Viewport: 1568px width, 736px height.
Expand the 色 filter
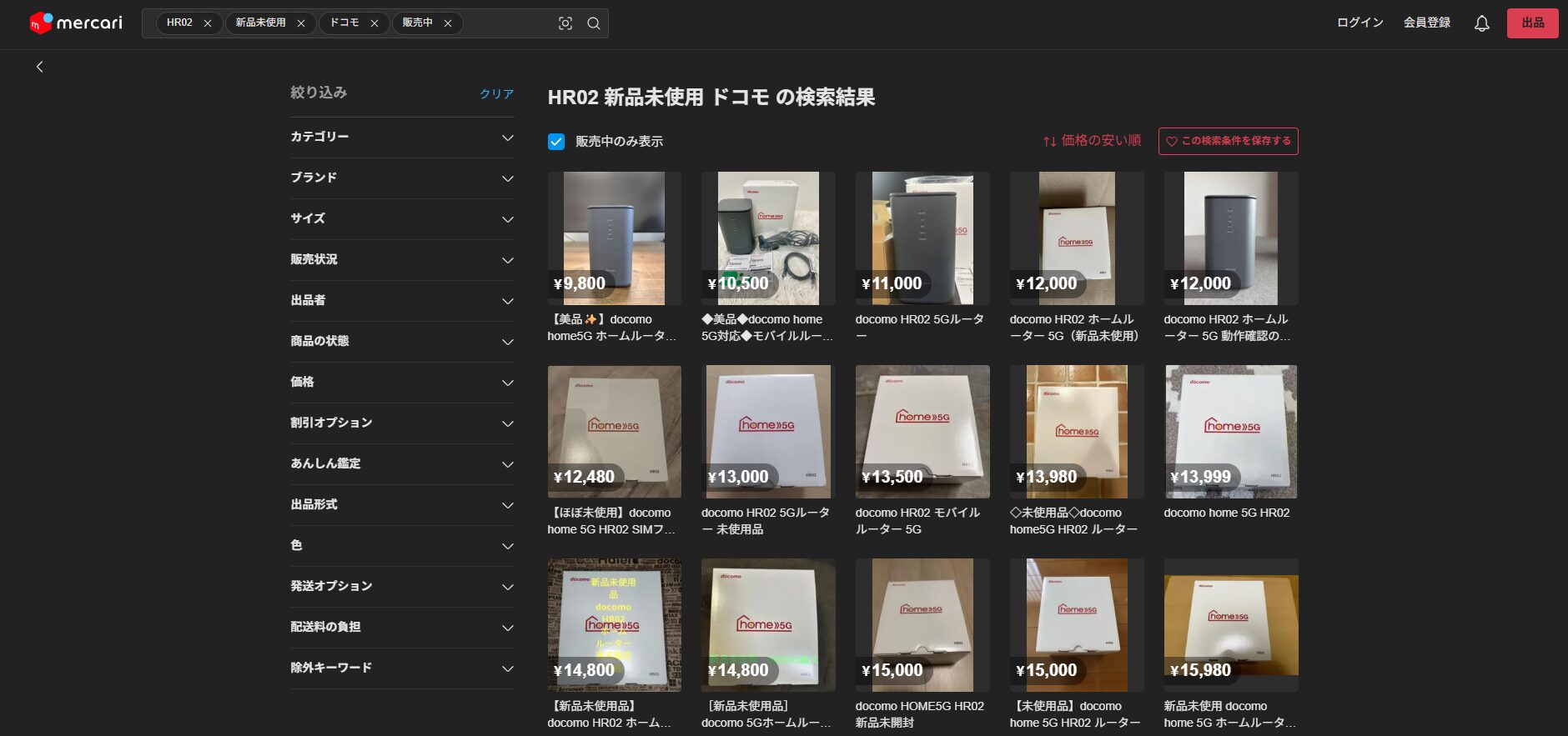402,545
